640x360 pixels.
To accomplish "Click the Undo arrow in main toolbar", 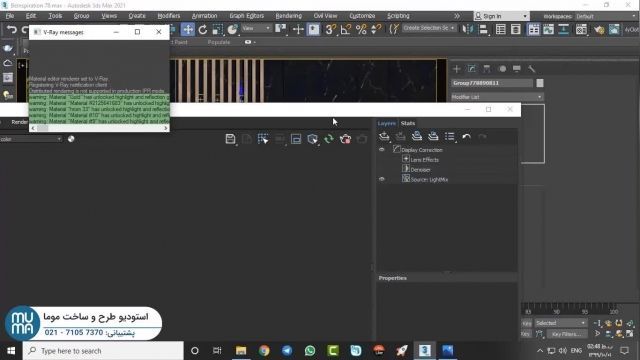I will pos(12,29).
